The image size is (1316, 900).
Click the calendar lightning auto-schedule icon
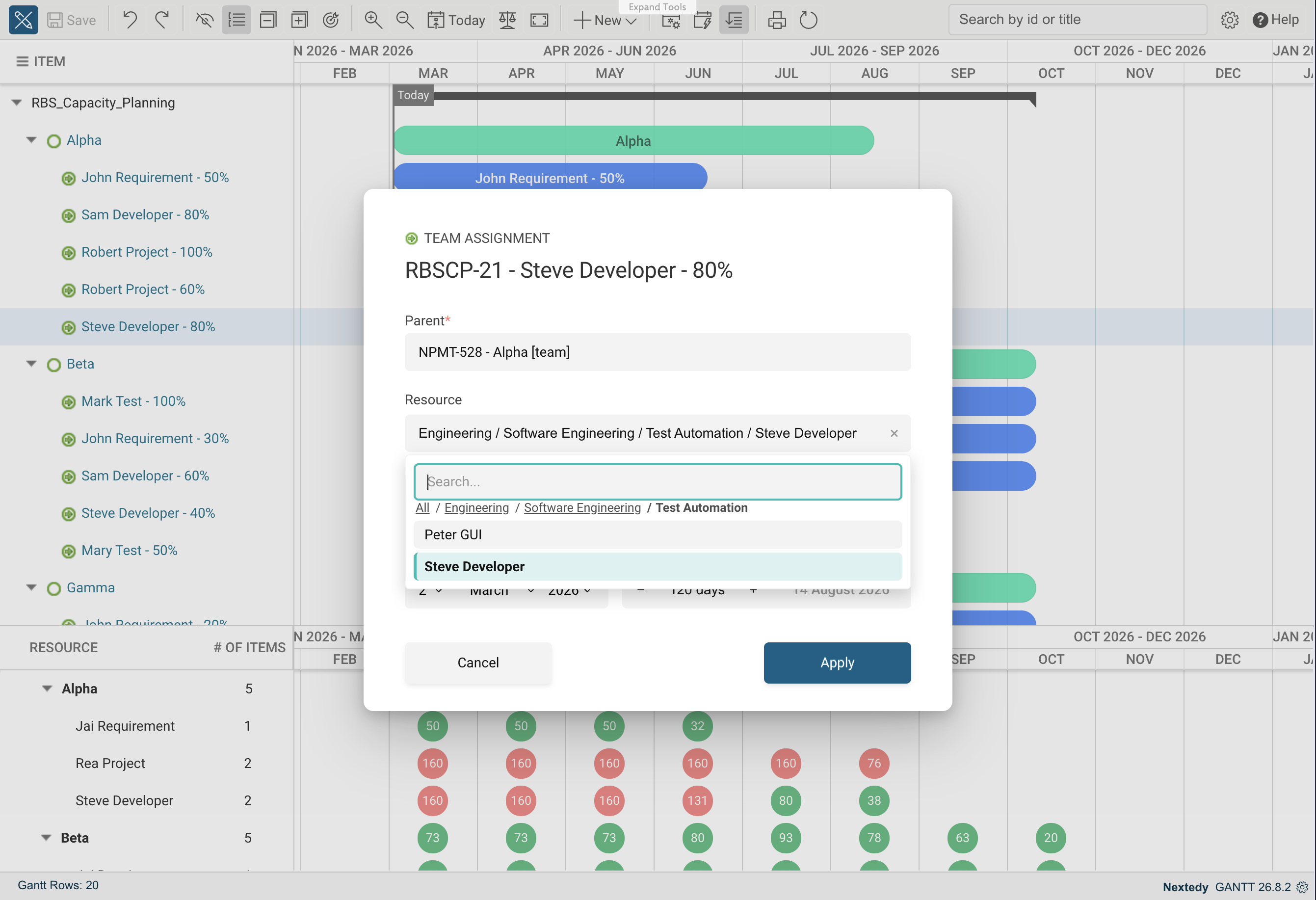(x=702, y=21)
